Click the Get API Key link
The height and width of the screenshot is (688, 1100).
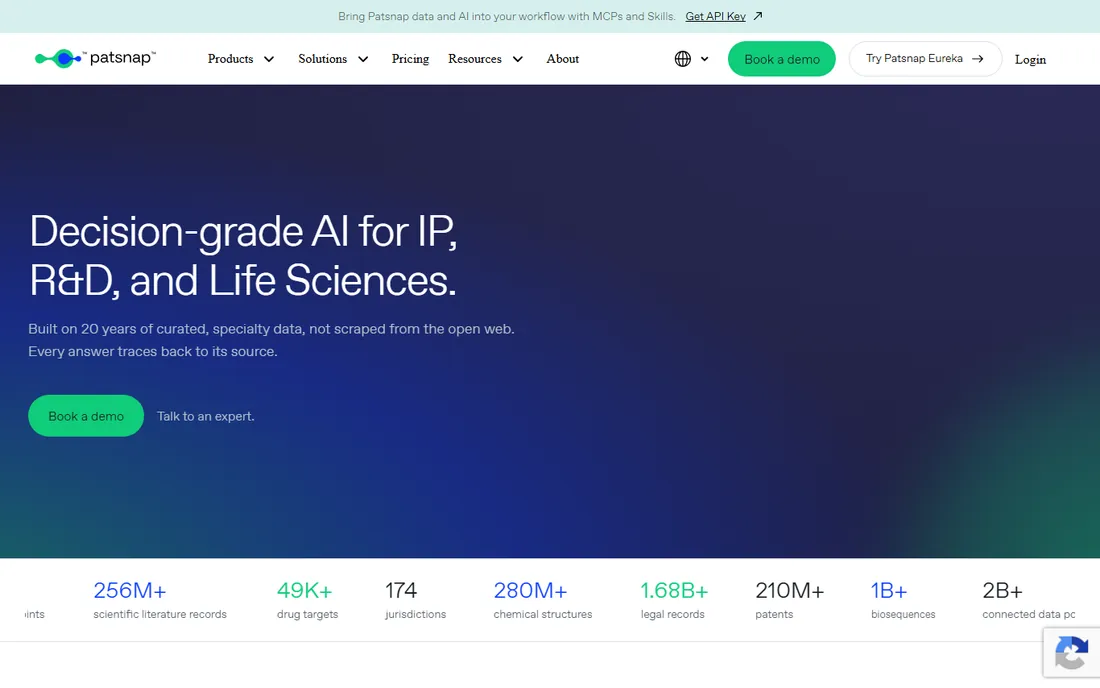coord(715,16)
